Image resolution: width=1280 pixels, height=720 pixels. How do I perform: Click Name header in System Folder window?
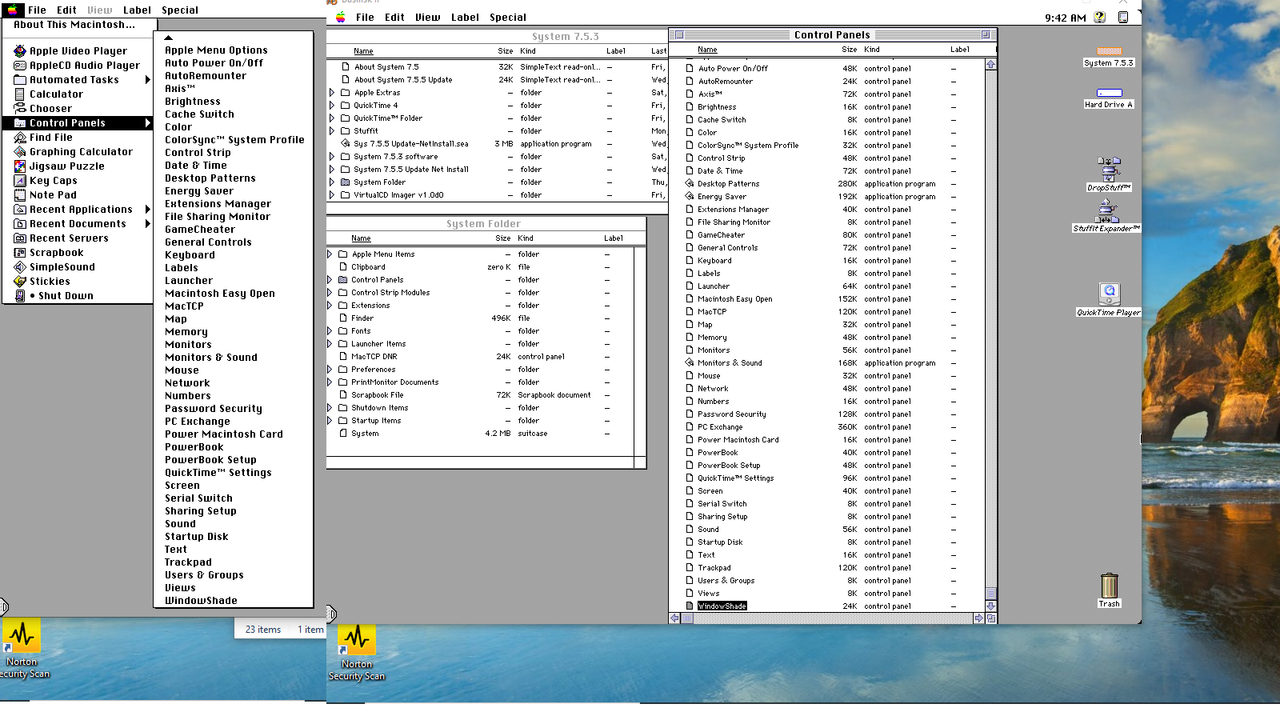tap(361, 238)
